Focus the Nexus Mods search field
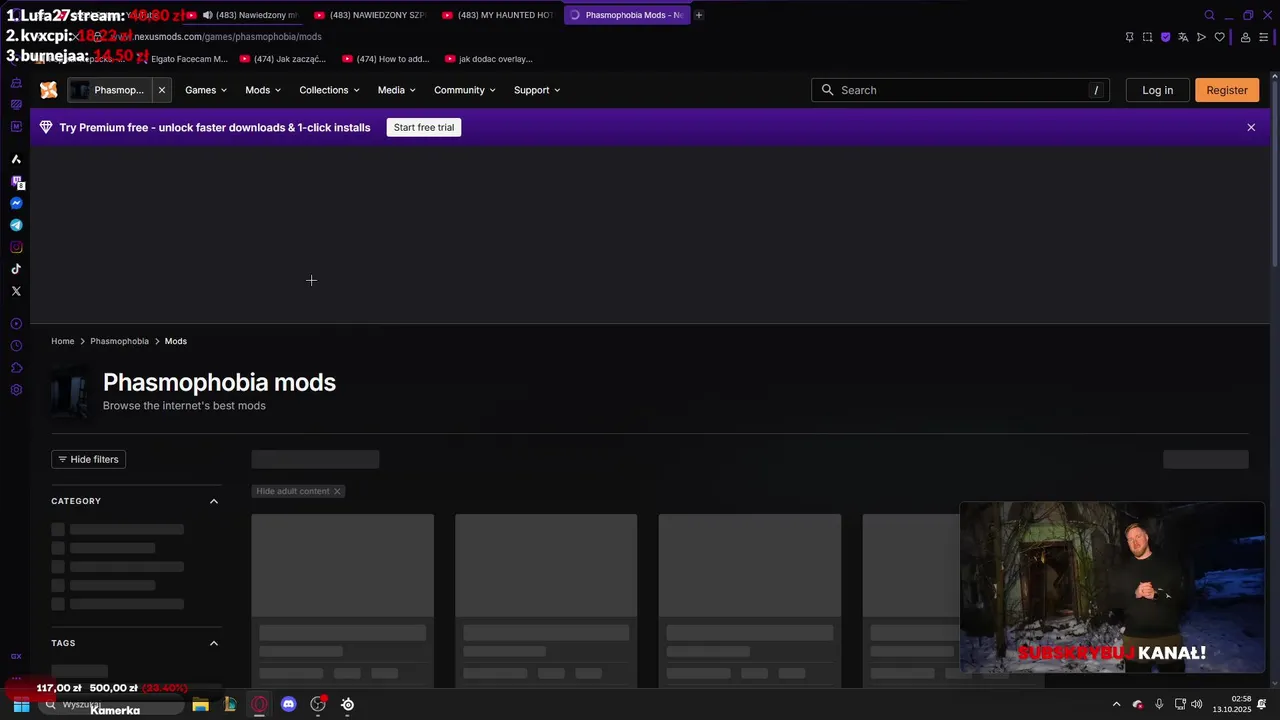The image size is (1280, 720). (960, 90)
